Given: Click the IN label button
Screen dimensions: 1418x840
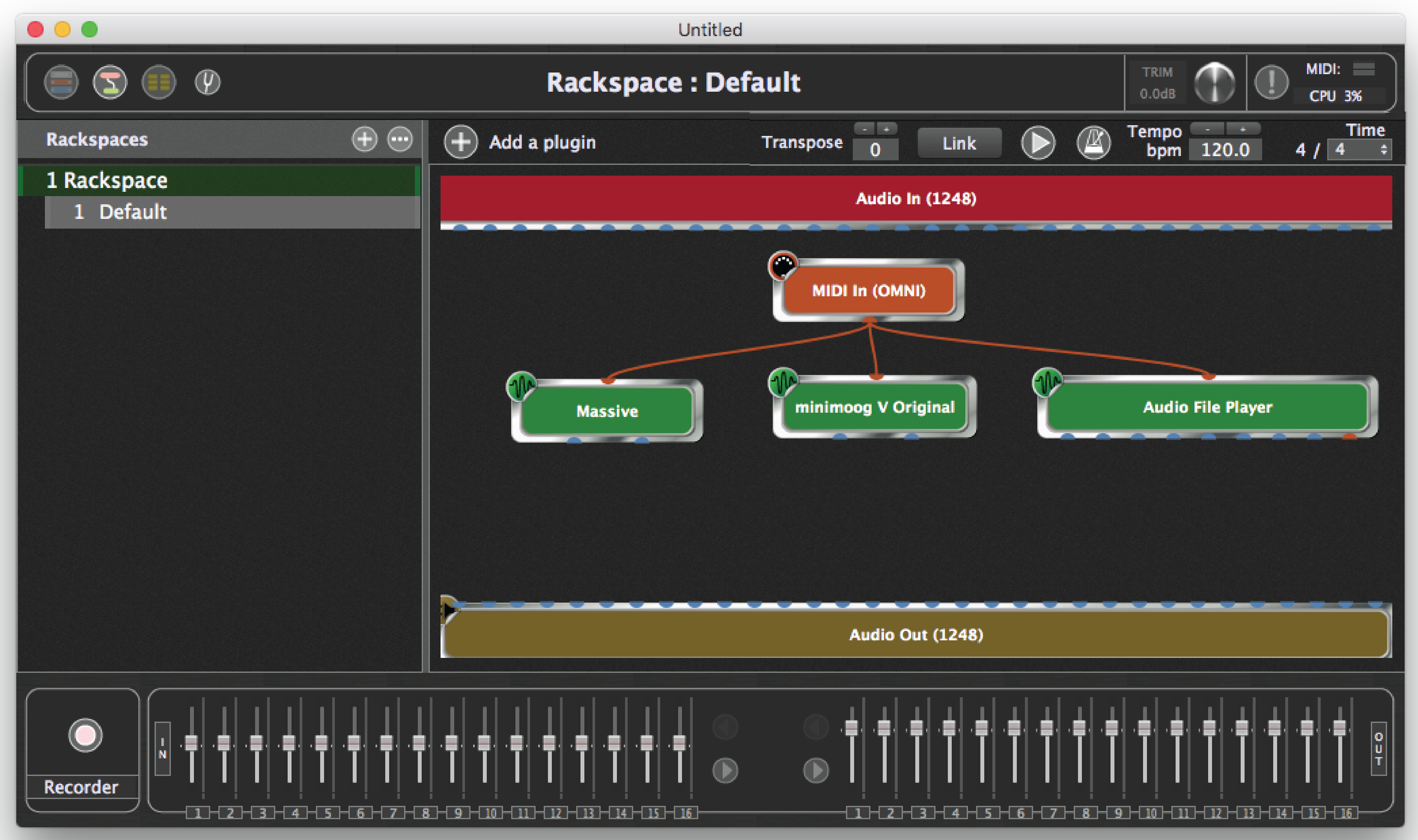Looking at the screenshot, I should coord(162,748).
